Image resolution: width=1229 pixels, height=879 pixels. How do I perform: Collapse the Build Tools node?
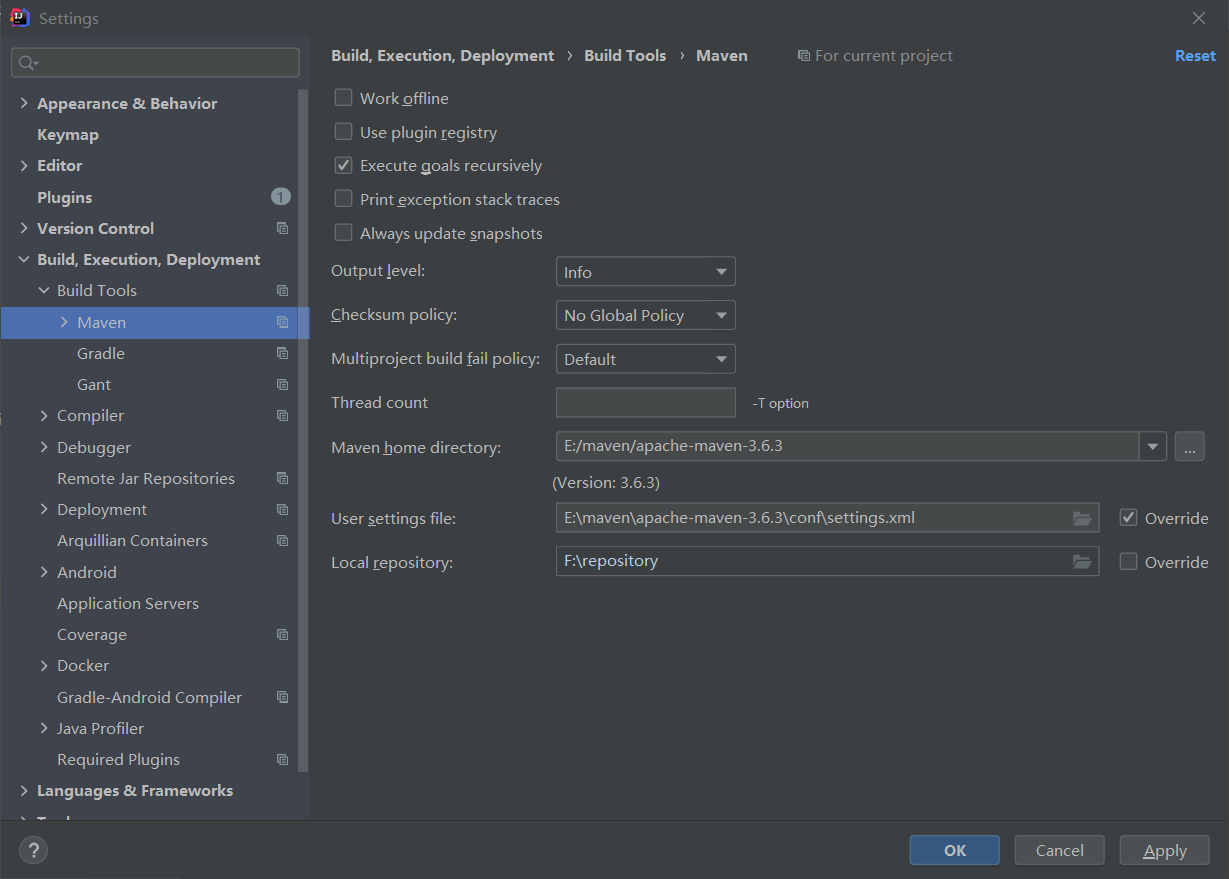(44, 290)
